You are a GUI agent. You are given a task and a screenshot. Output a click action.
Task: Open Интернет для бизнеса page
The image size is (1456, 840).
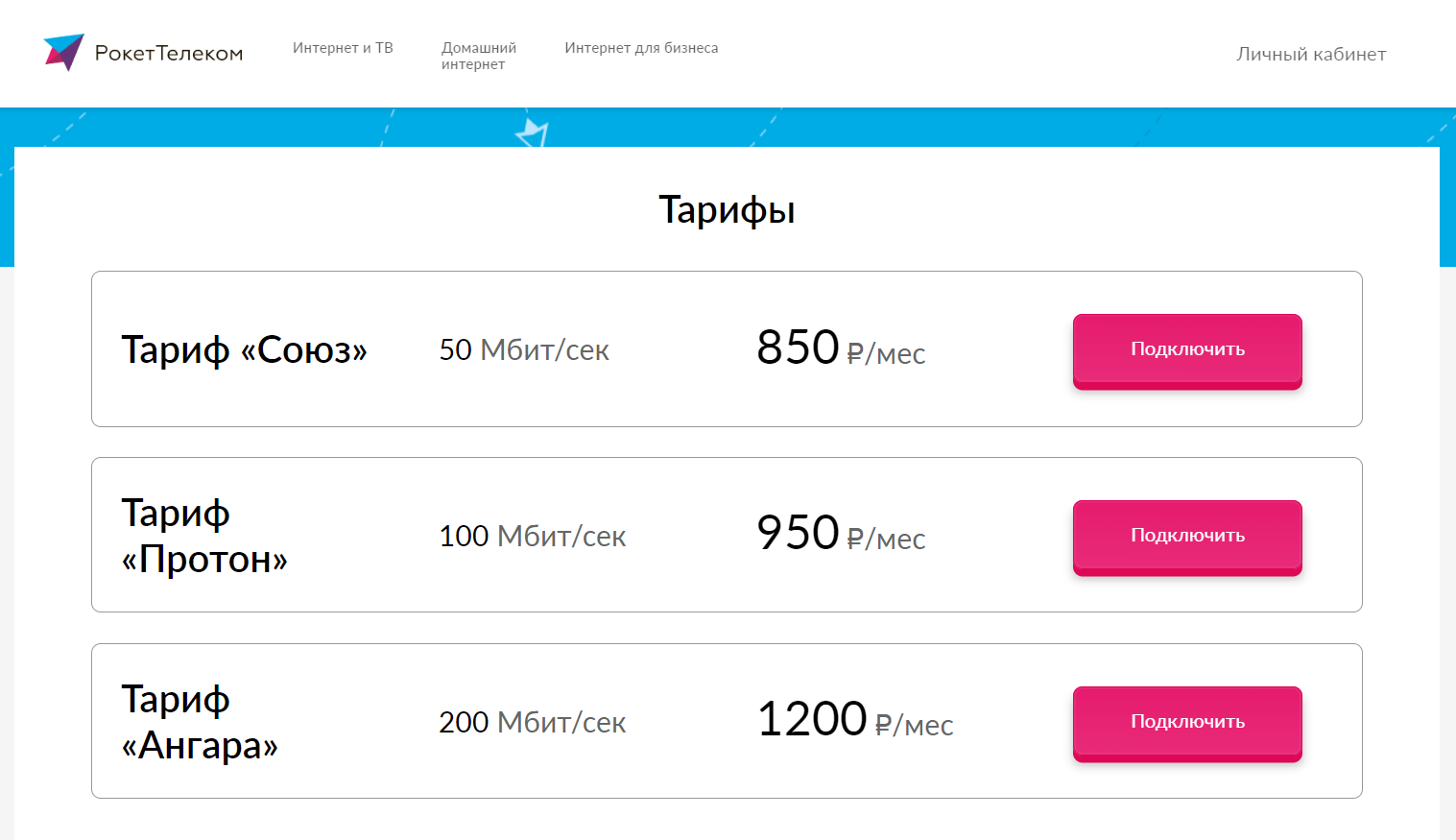click(x=641, y=48)
